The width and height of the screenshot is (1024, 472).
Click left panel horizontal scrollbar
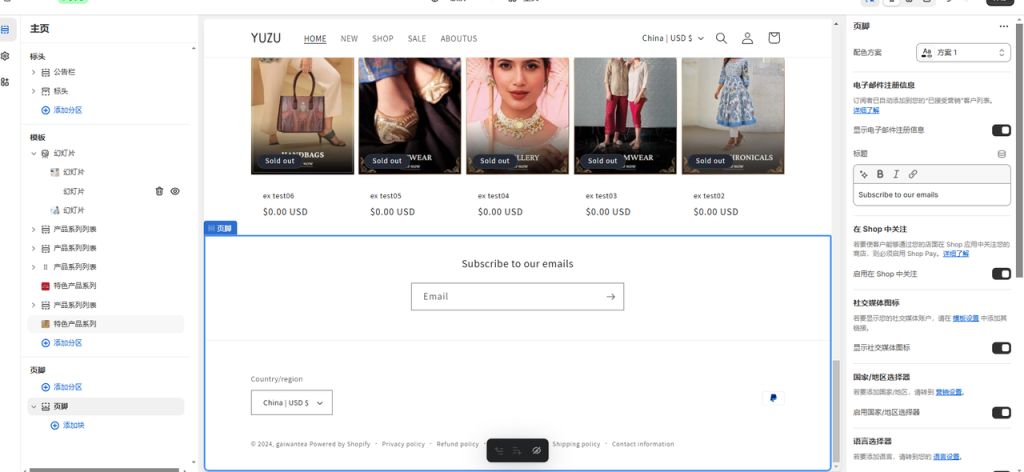[104, 469]
